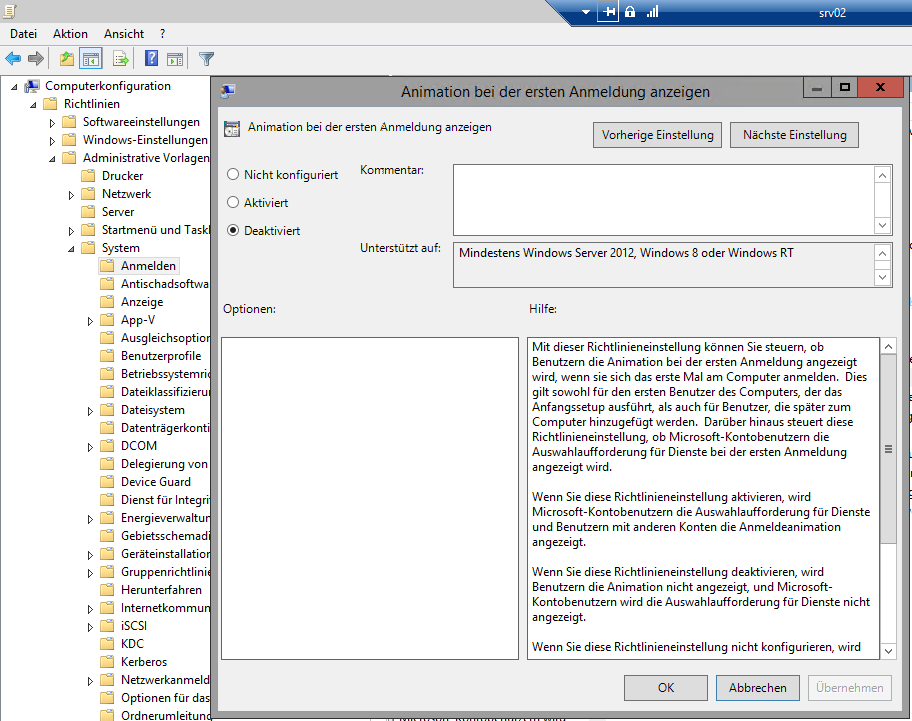Collapse the Administrative Vorlagen node
The height and width of the screenshot is (721, 912).
point(53,158)
